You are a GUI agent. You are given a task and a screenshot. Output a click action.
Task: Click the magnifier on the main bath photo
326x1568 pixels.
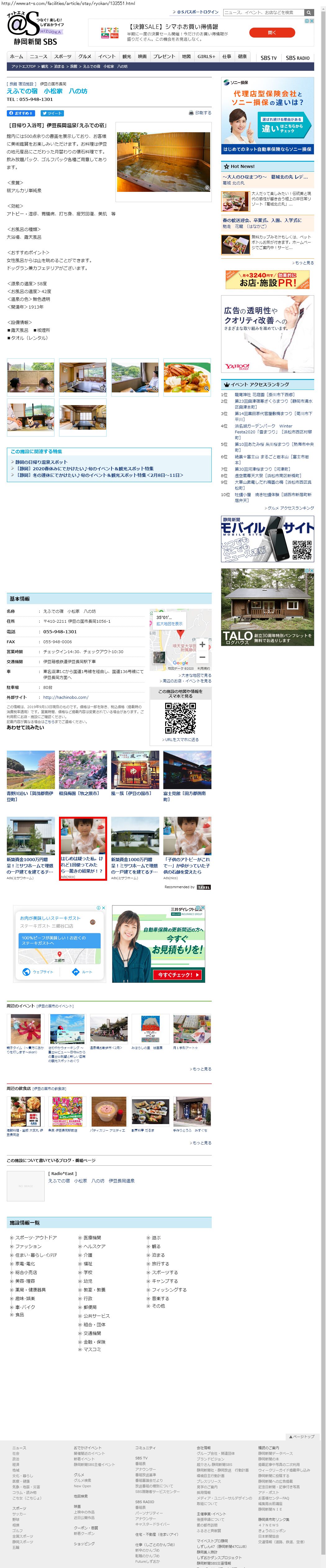(x=207, y=188)
